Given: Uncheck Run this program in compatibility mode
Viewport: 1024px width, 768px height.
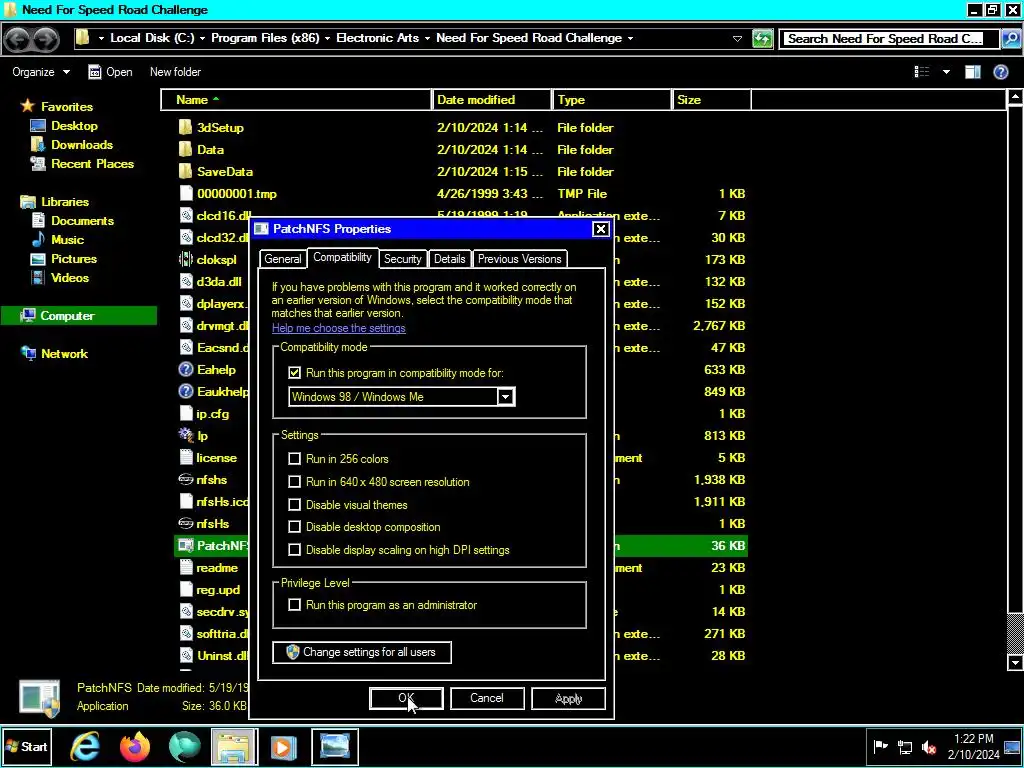Looking at the screenshot, I should tap(295, 373).
